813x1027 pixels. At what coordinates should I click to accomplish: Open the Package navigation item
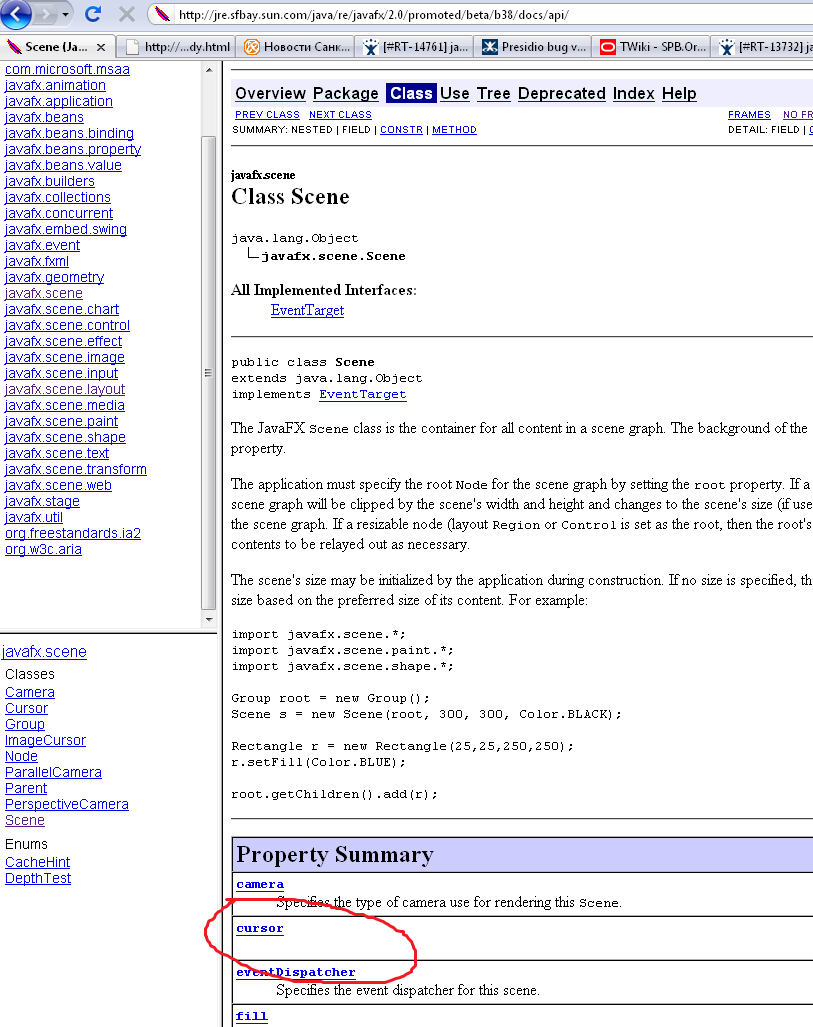pyautogui.click(x=345, y=93)
